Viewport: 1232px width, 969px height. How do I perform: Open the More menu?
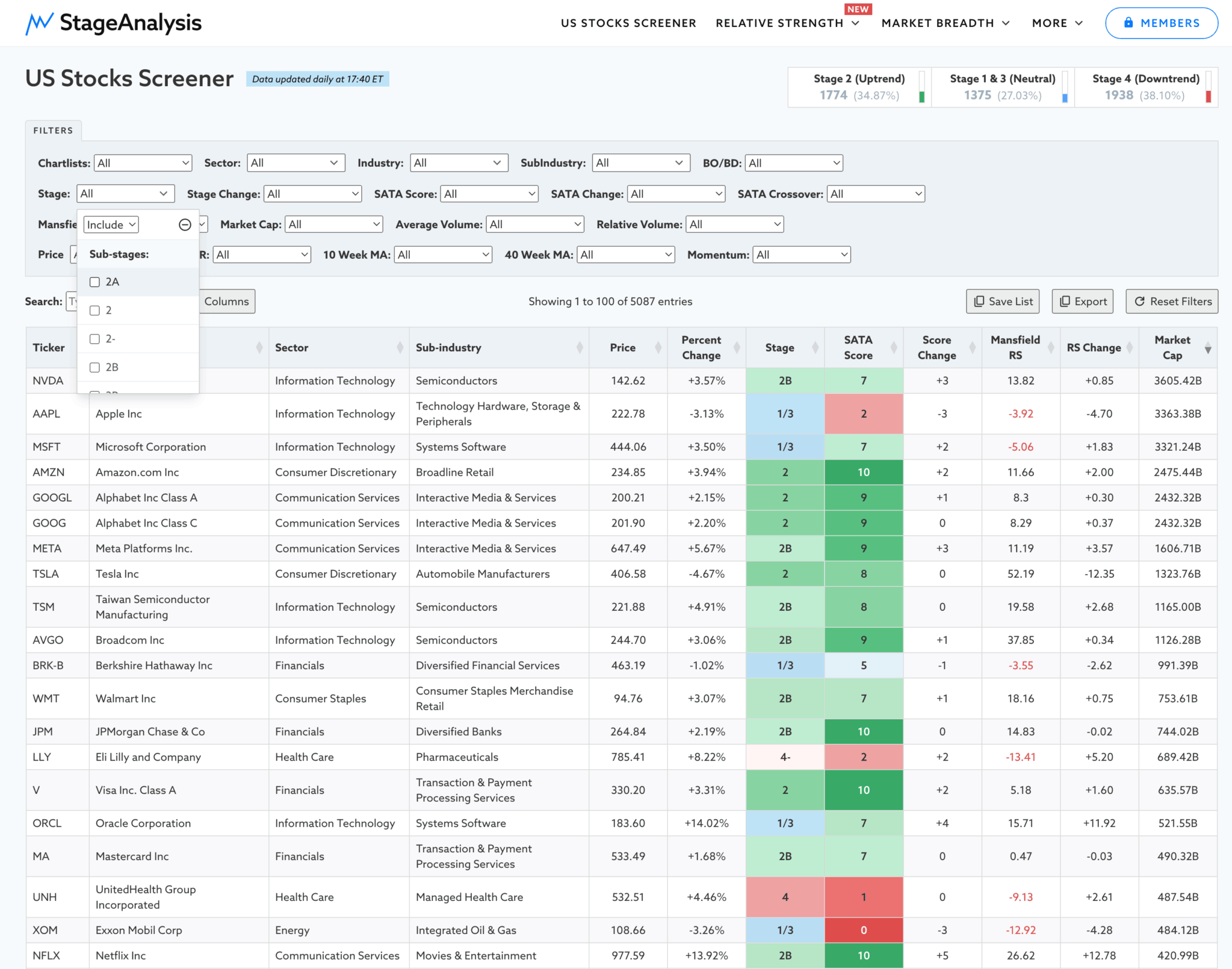[x=1057, y=23]
